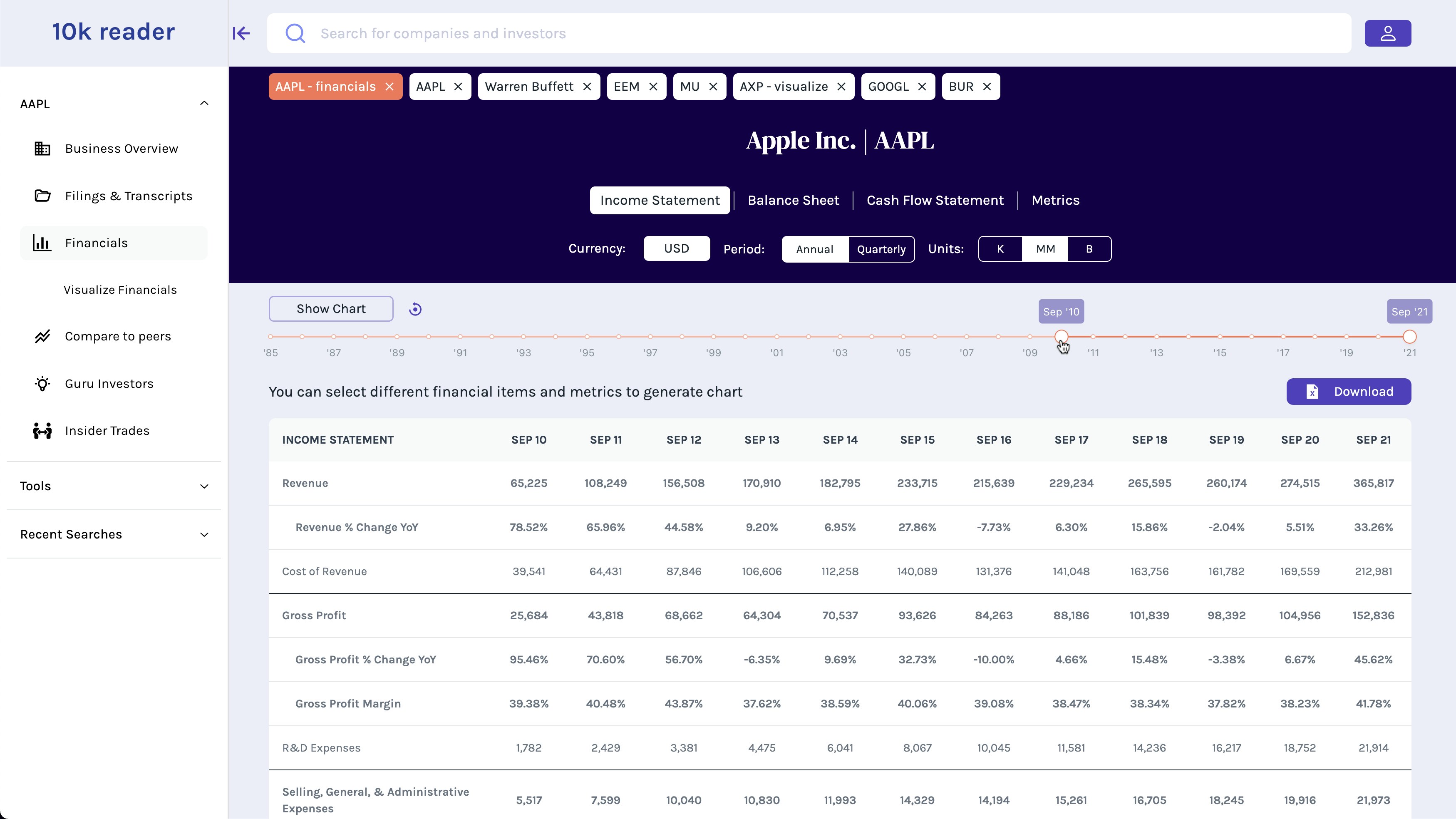Open the MU tab

pos(690,87)
